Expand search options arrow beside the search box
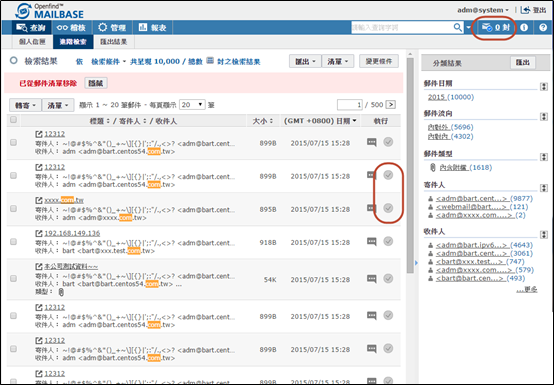This screenshot has width=554, height=385. pos(468,27)
